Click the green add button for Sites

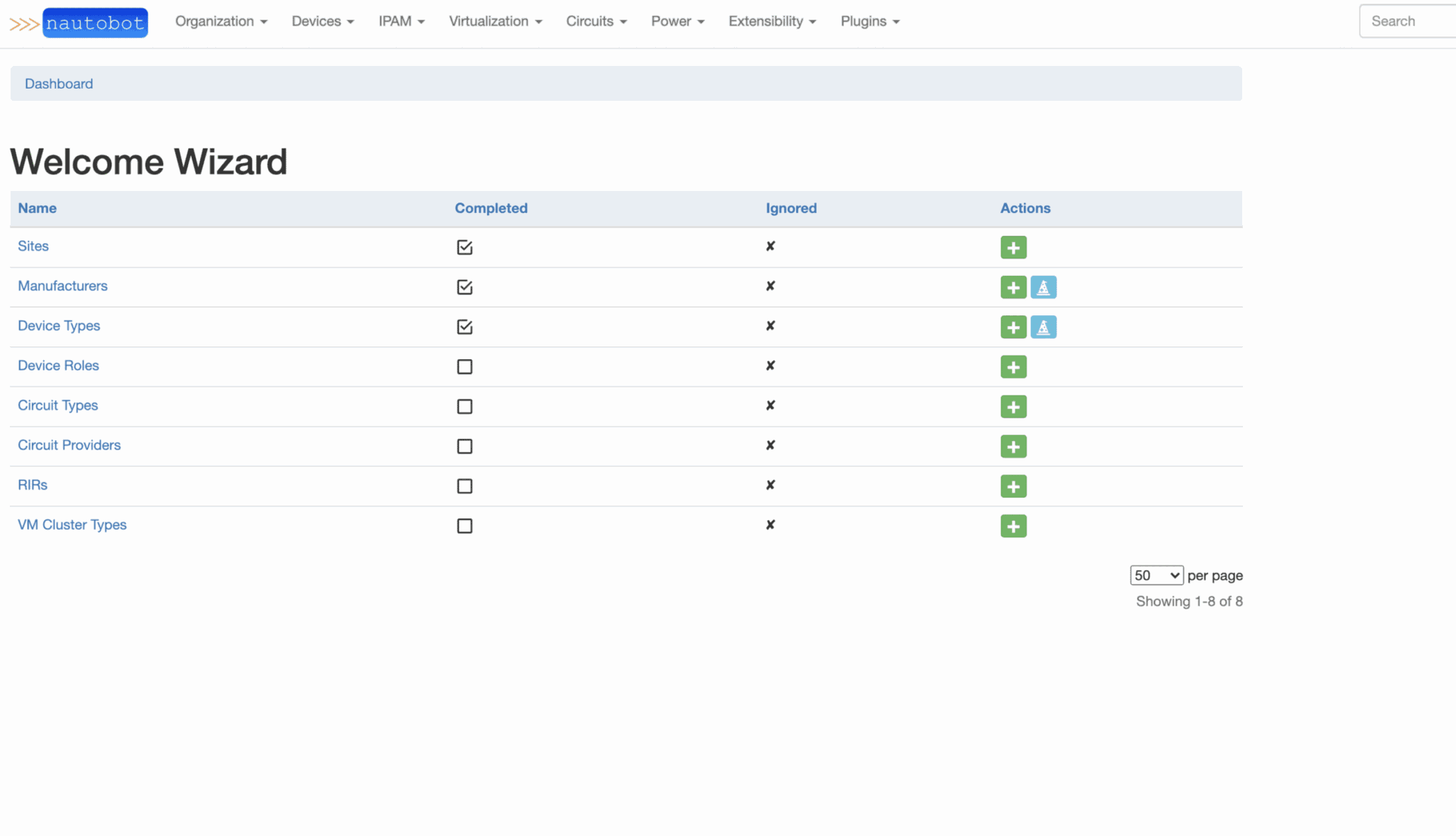1013,248
